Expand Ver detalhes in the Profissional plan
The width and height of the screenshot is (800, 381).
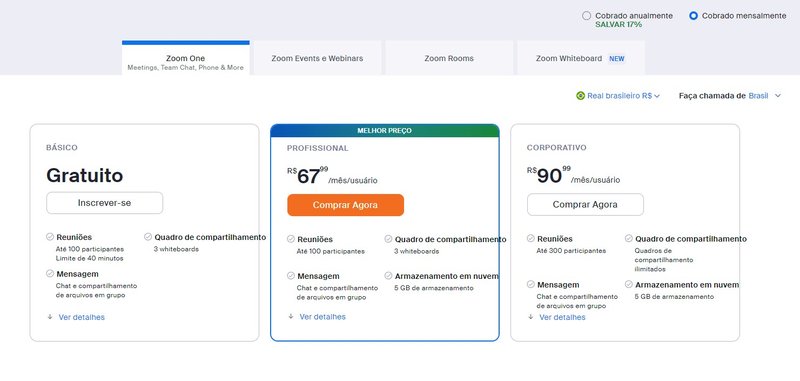(x=322, y=317)
